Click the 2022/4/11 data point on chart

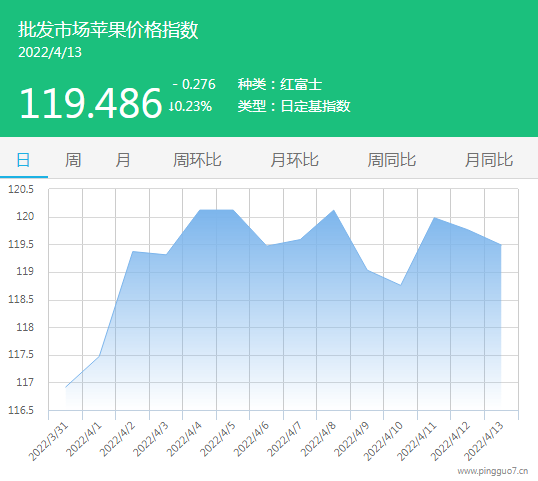tap(434, 218)
